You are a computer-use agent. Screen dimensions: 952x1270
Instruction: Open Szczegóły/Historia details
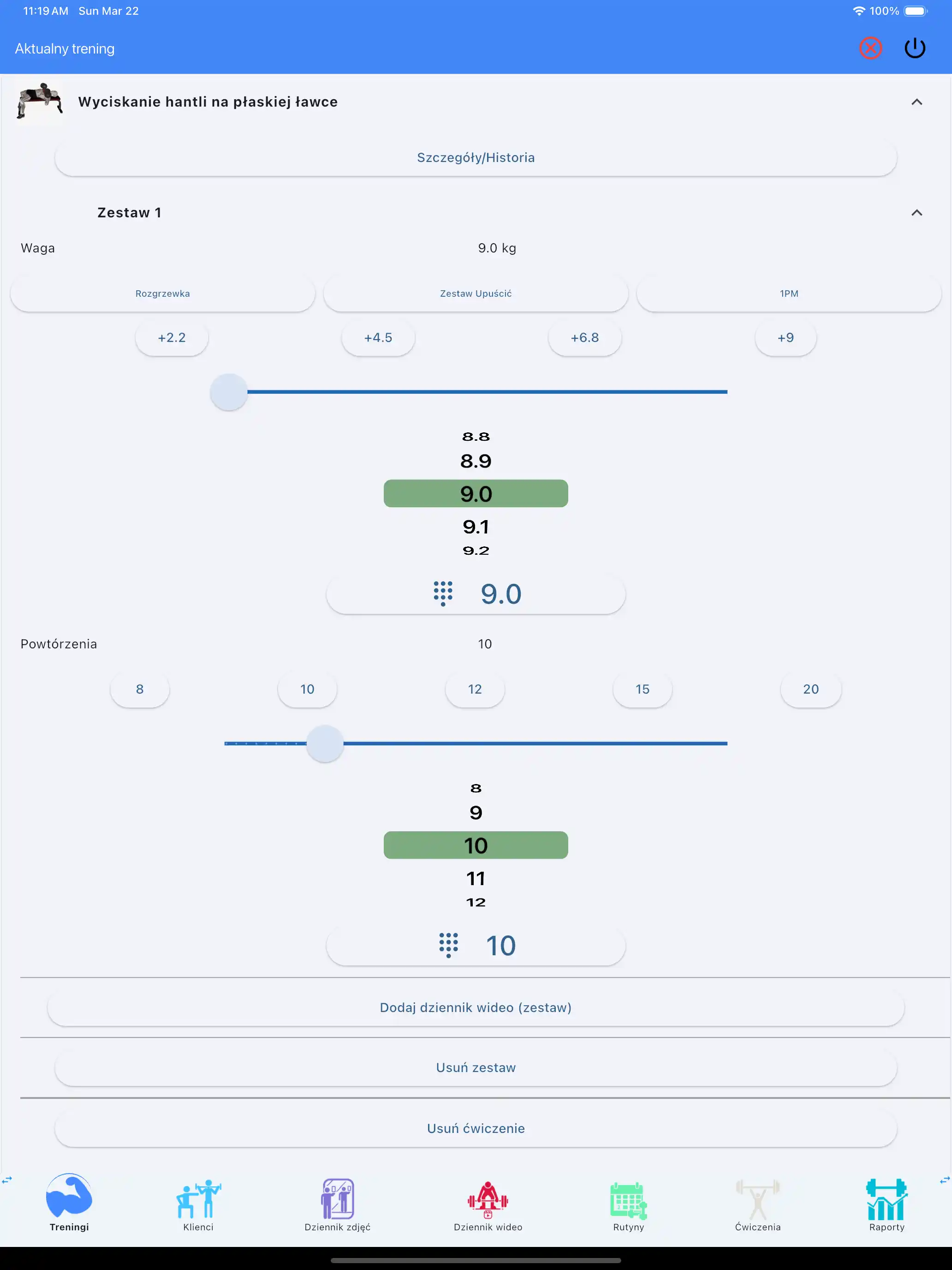click(476, 158)
